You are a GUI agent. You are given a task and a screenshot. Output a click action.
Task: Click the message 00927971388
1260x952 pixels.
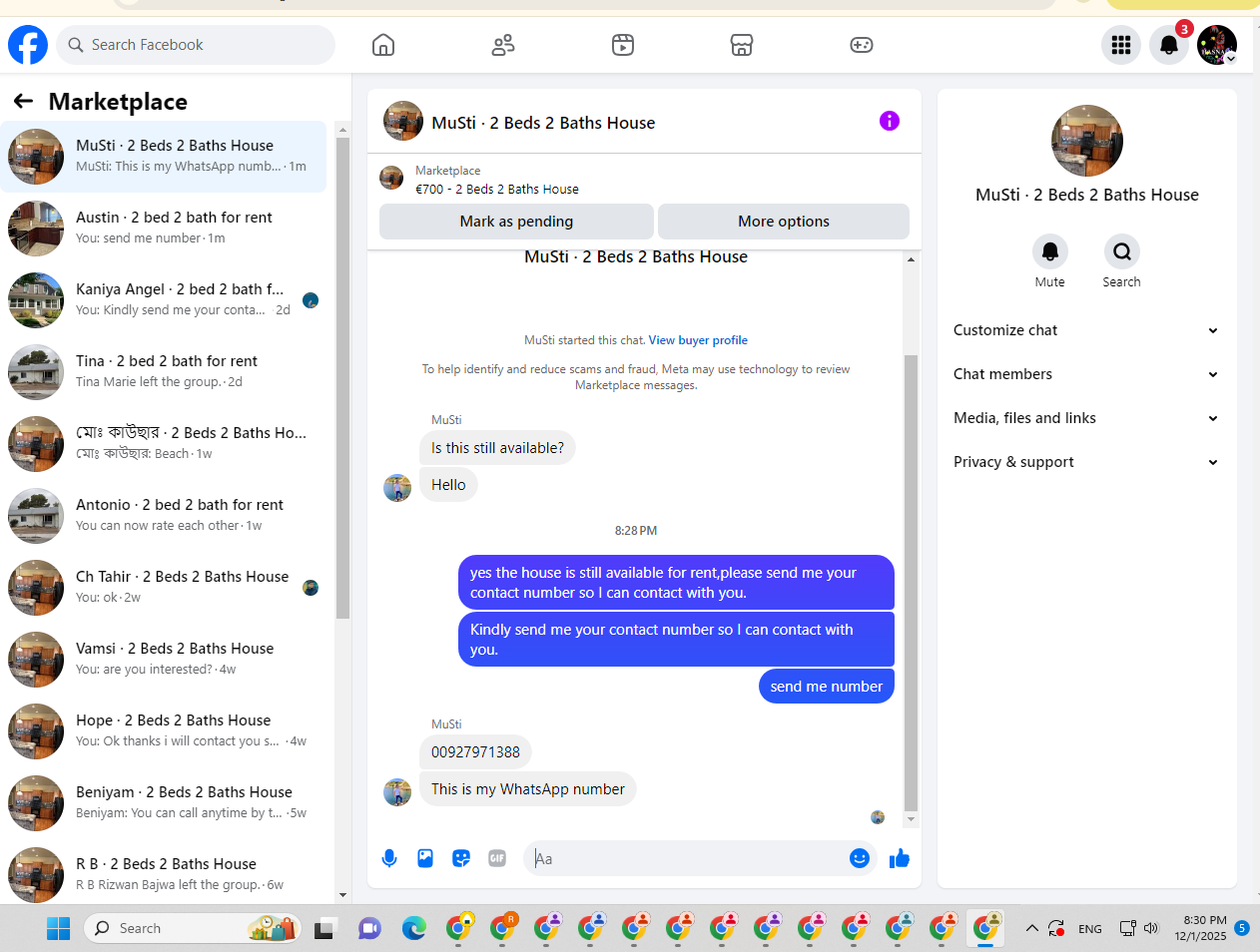click(x=475, y=752)
